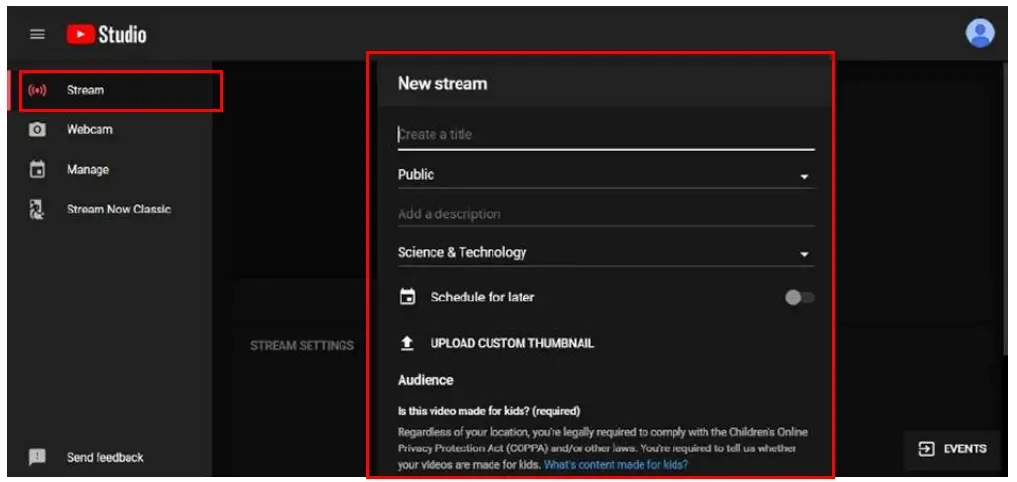Open the Science & Technology category dropdown
1017x482 pixels.
click(605, 253)
